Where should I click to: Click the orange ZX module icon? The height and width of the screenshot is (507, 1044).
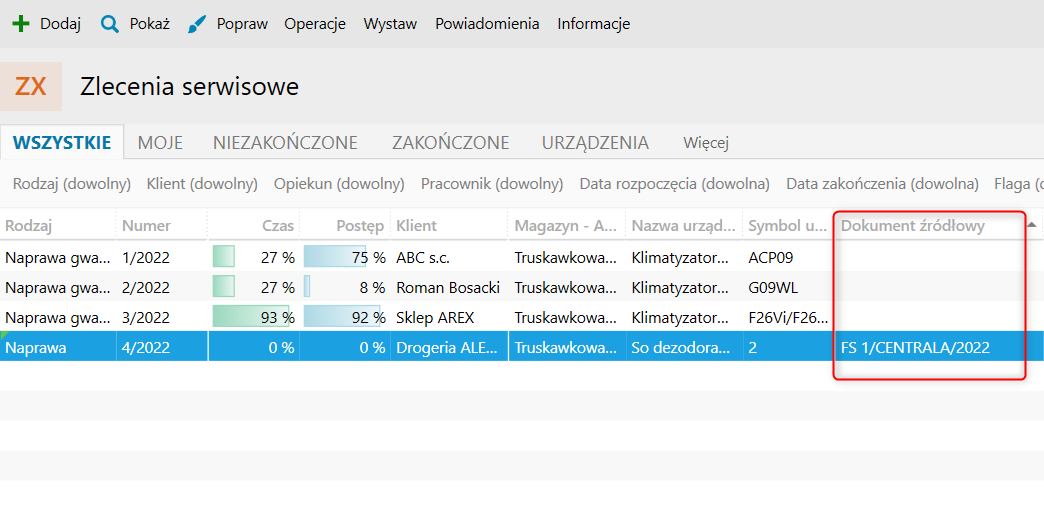tap(31, 86)
